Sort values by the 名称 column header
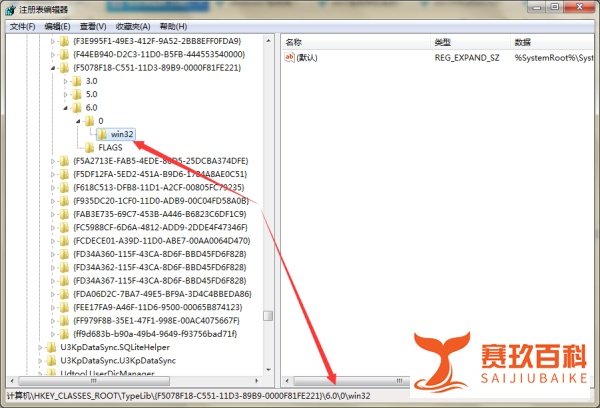 (x=356, y=42)
